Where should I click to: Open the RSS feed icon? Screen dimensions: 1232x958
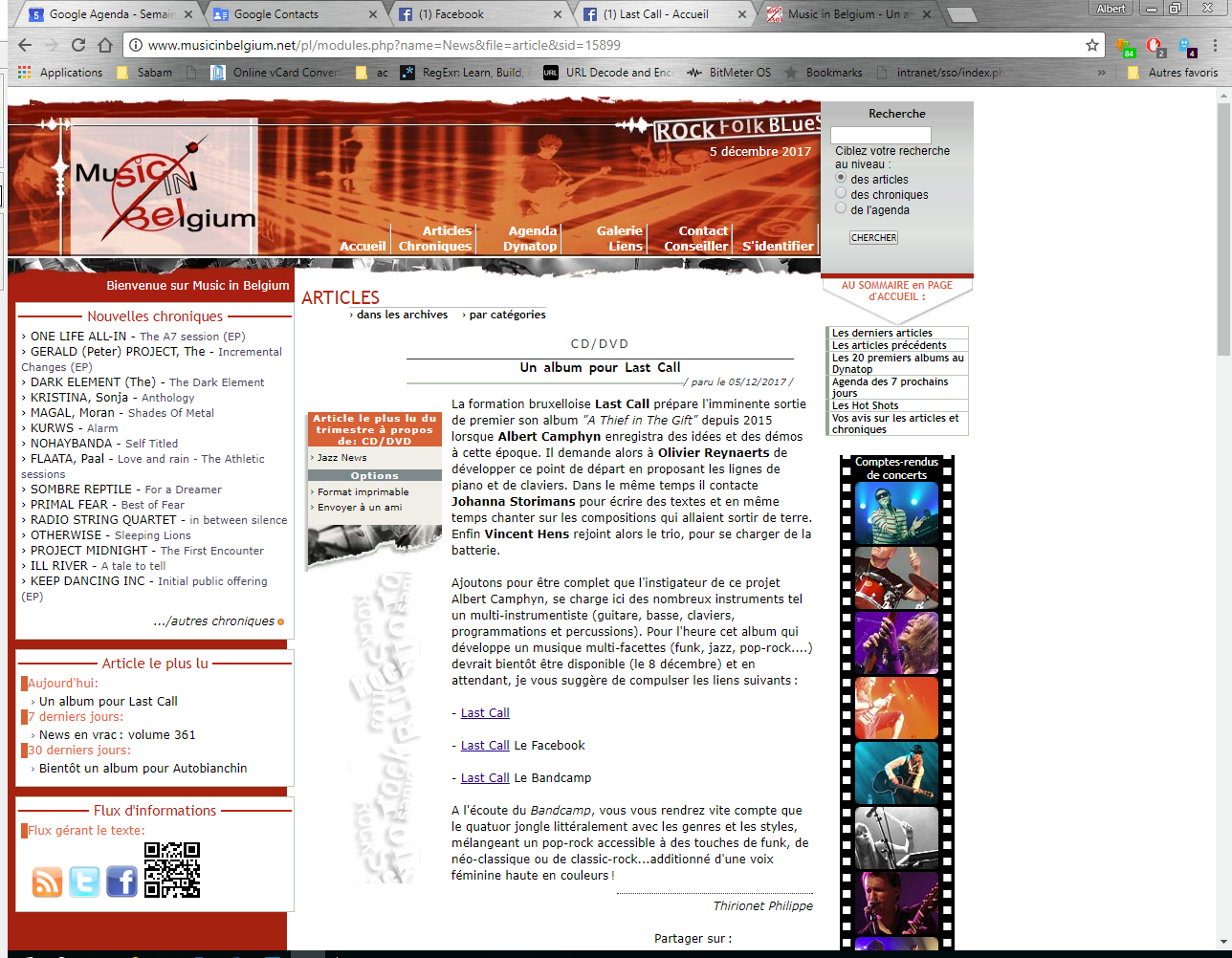click(47, 881)
